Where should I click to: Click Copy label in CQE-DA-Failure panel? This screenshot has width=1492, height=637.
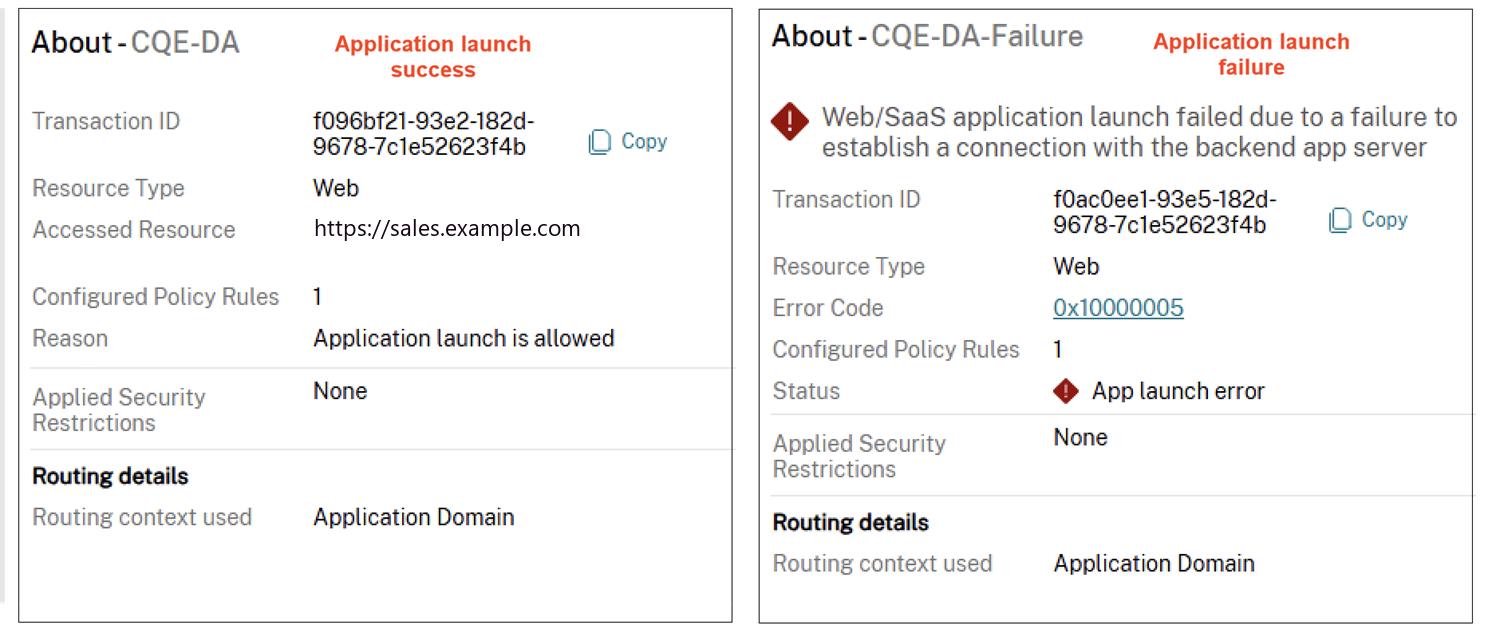coord(1384,220)
